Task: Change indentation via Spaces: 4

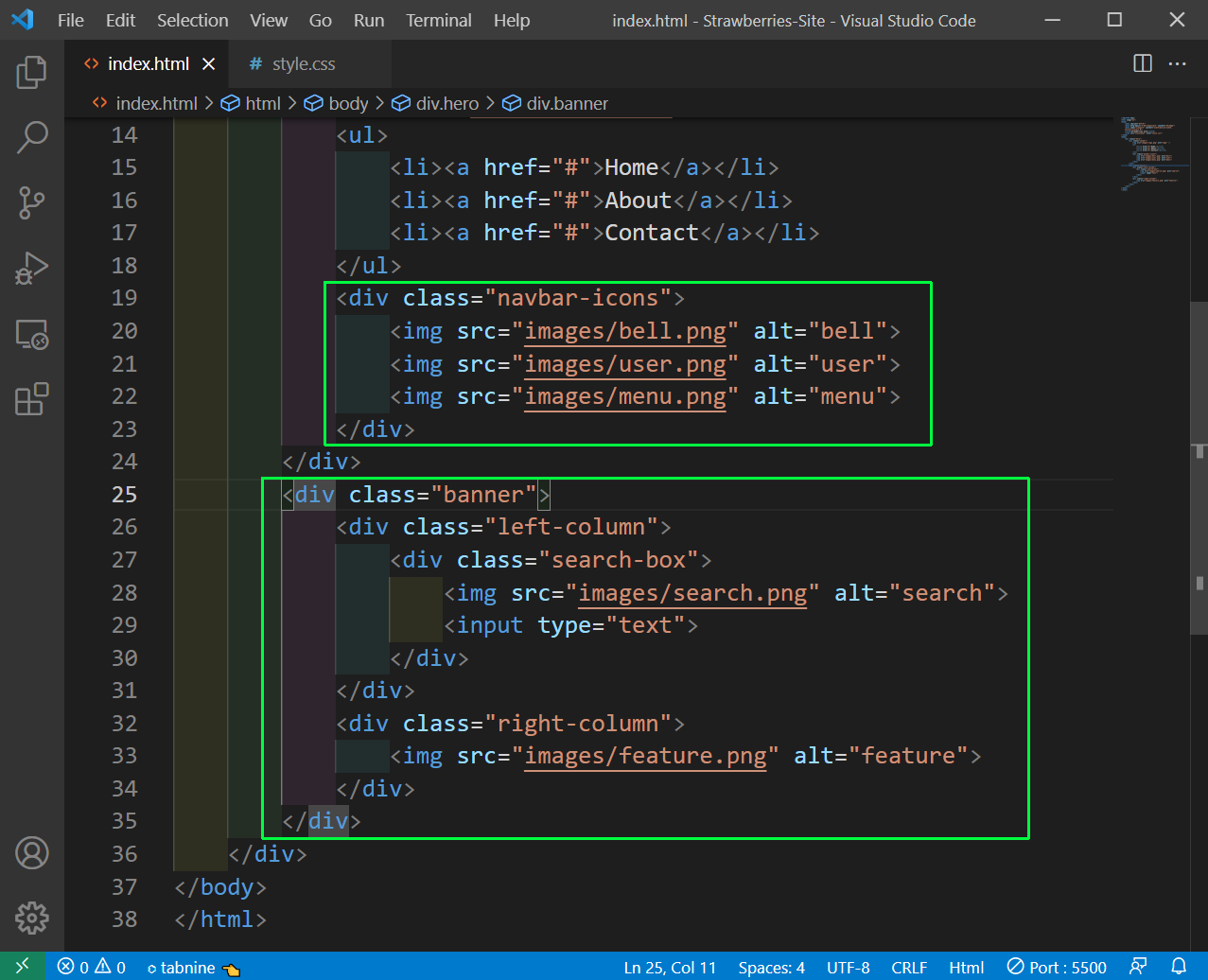Action: pyautogui.click(x=771, y=967)
